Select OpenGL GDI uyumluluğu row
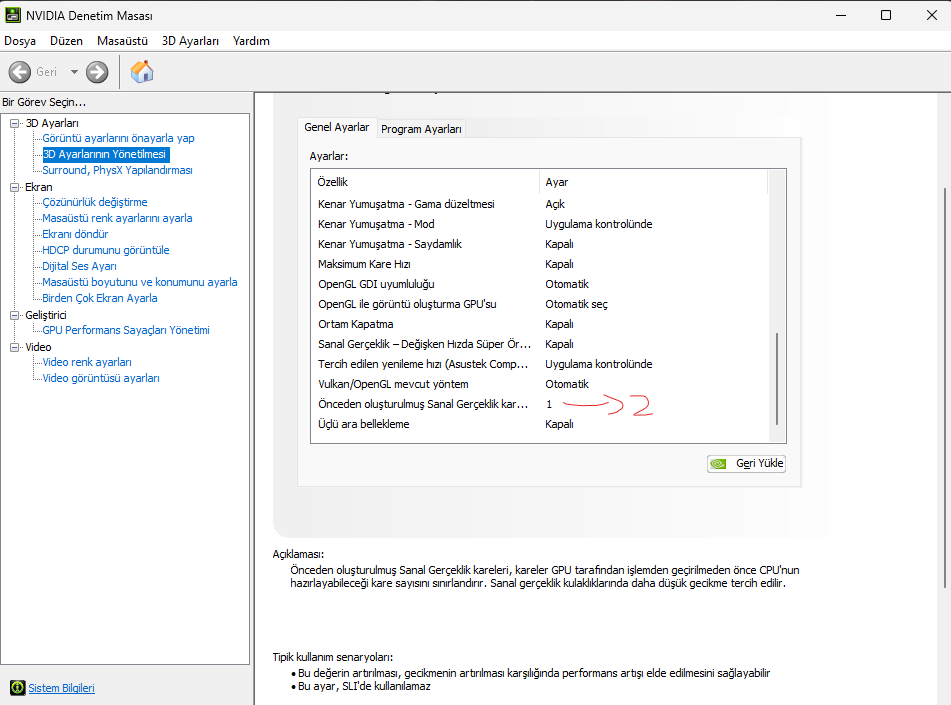The height and width of the screenshot is (705, 951). pyautogui.click(x=540, y=285)
